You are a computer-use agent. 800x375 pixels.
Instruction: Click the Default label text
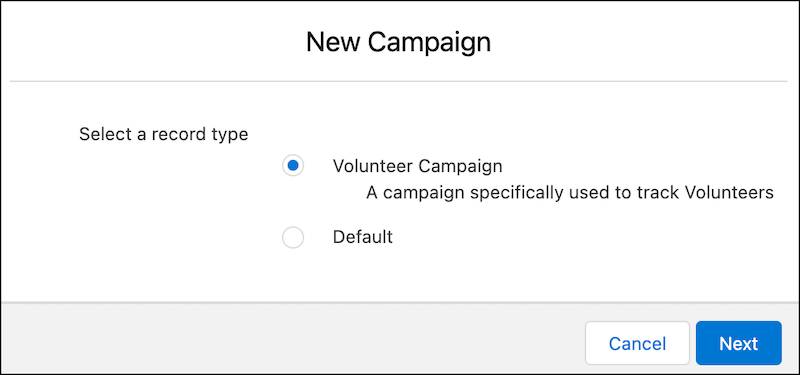(363, 237)
